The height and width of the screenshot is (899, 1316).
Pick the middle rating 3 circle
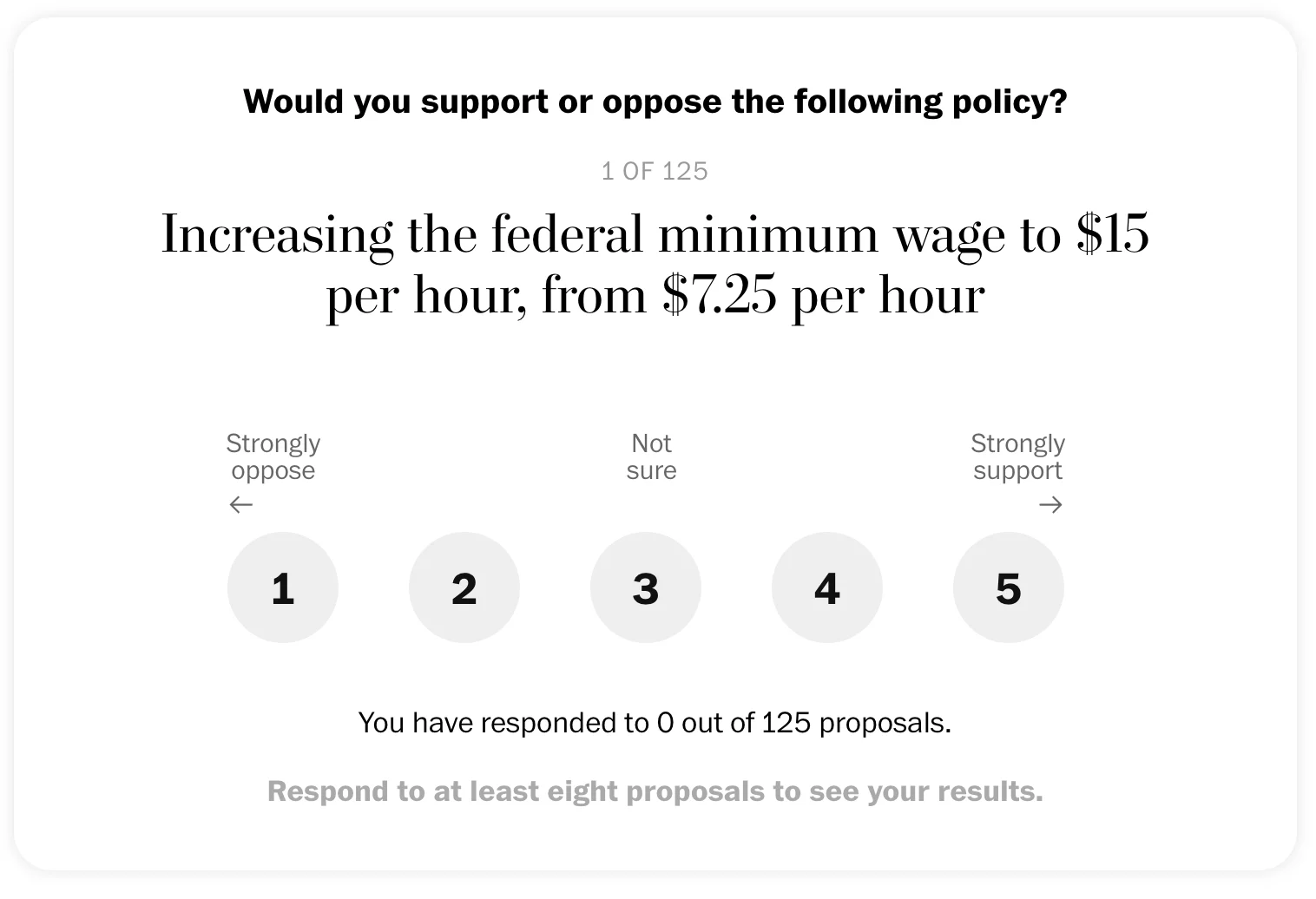click(x=646, y=588)
